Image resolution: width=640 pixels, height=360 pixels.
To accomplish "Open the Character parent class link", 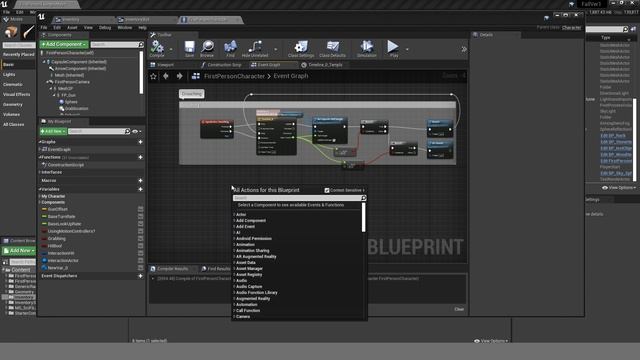I will pos(571,28).
